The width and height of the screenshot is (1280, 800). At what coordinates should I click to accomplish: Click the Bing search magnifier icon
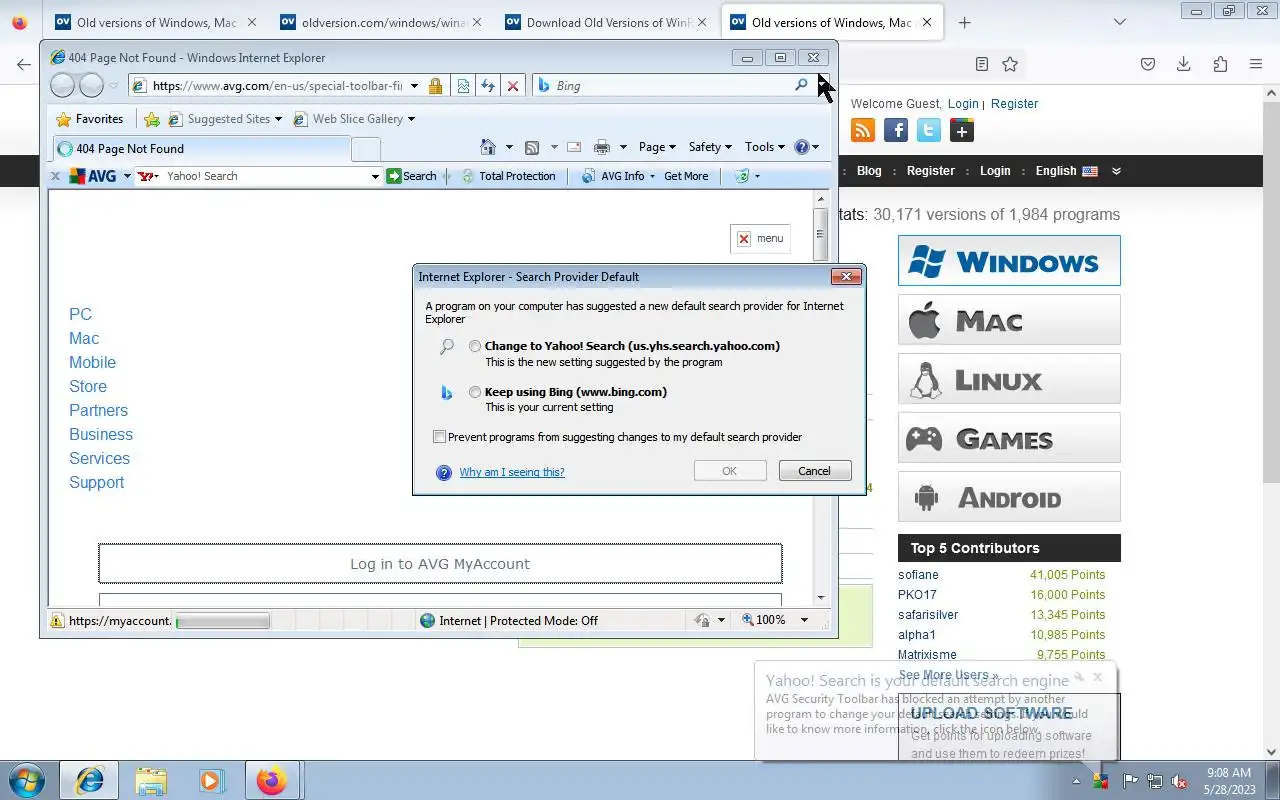coord(801,85)
